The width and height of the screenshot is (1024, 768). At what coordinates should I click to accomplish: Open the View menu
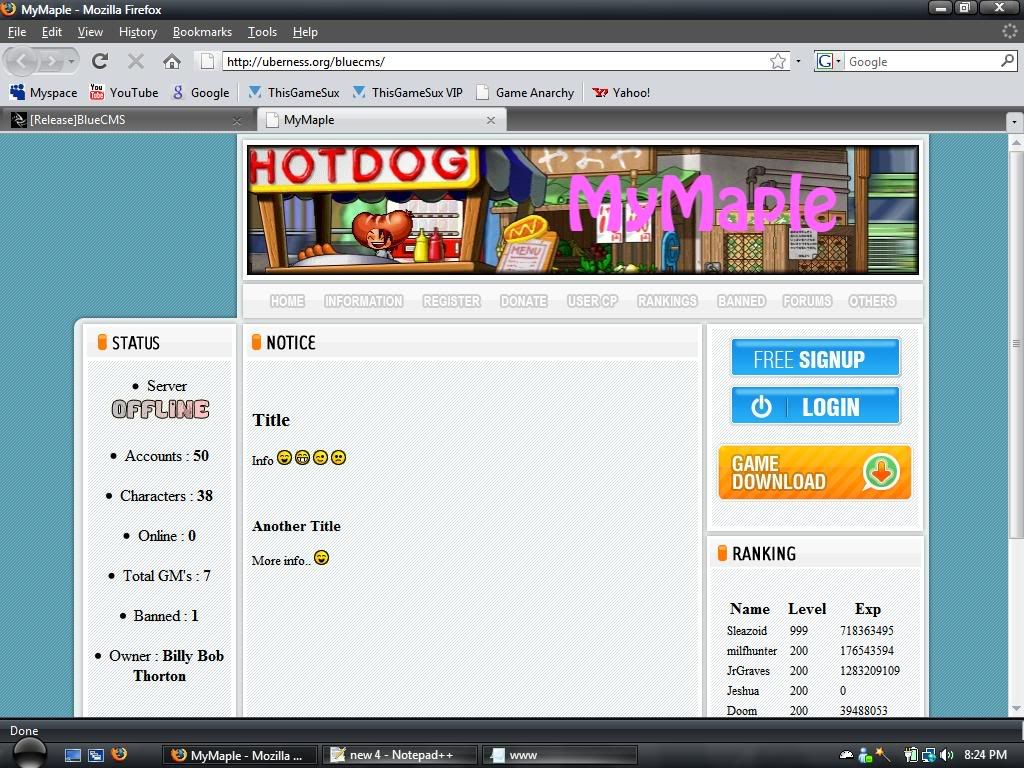(x=90, y=32)
